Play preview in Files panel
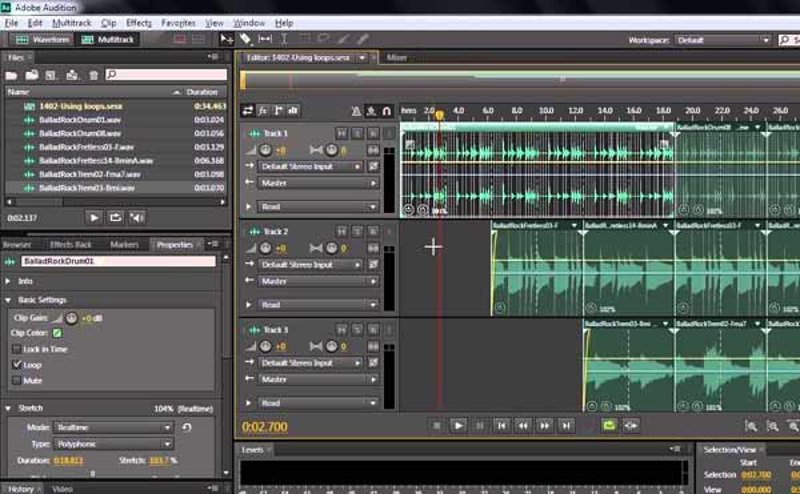800x494 pixels. pyautogui.click(x=94, y=218)
